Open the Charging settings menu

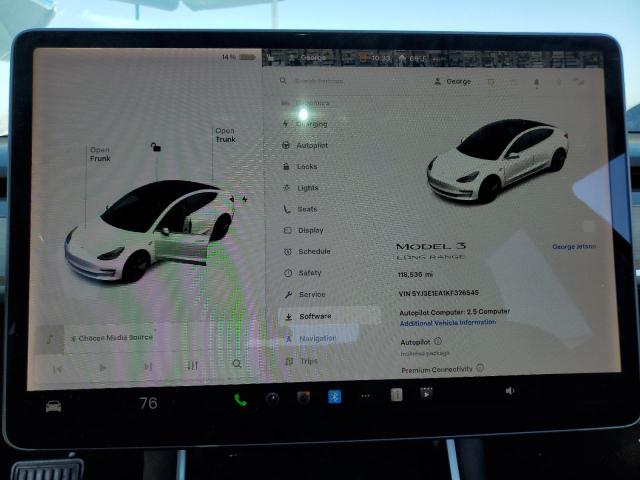pyautogui.click(x=312, y=124)
